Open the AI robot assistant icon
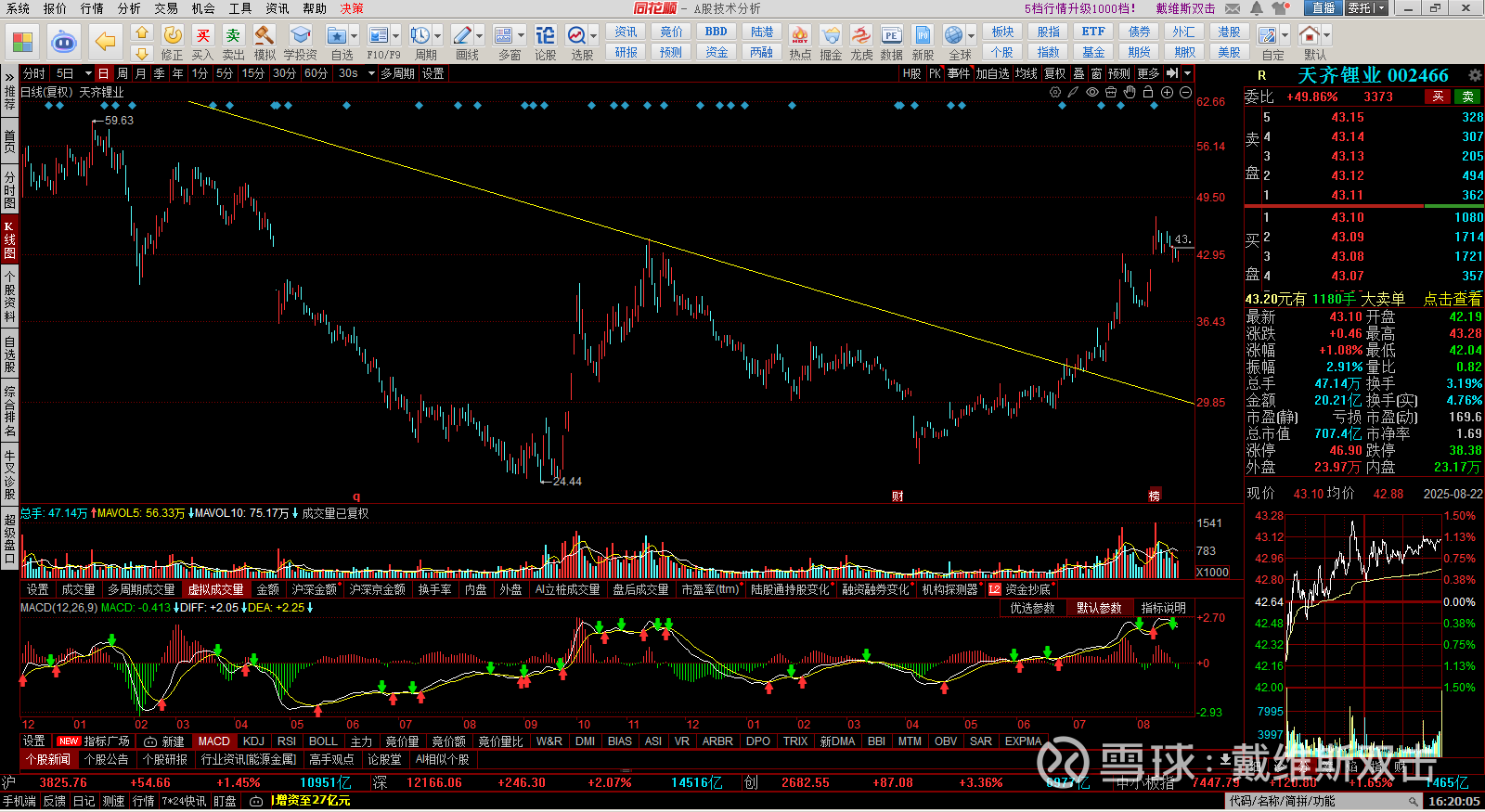 pos(64,42)
